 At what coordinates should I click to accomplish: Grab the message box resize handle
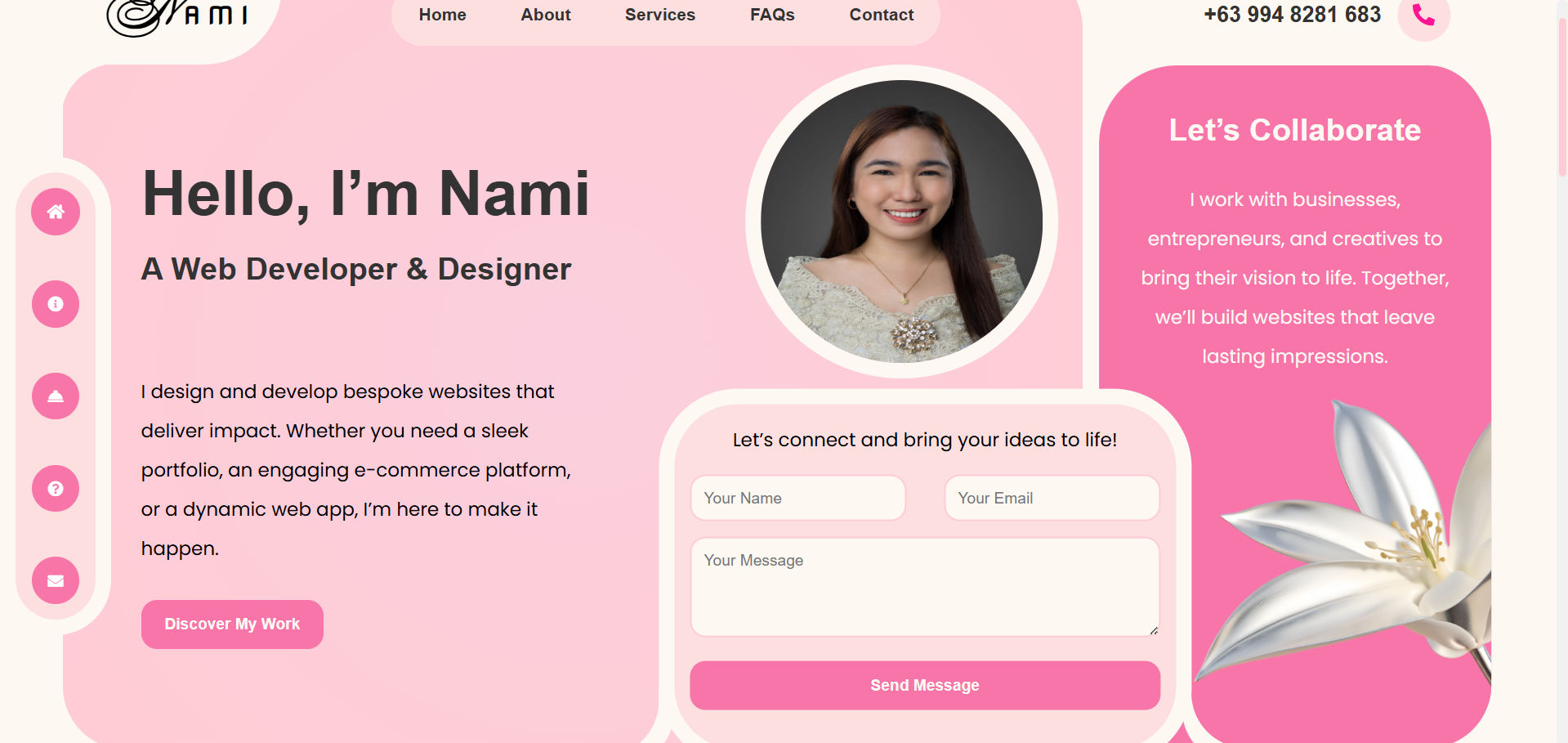pos(1154,629)
